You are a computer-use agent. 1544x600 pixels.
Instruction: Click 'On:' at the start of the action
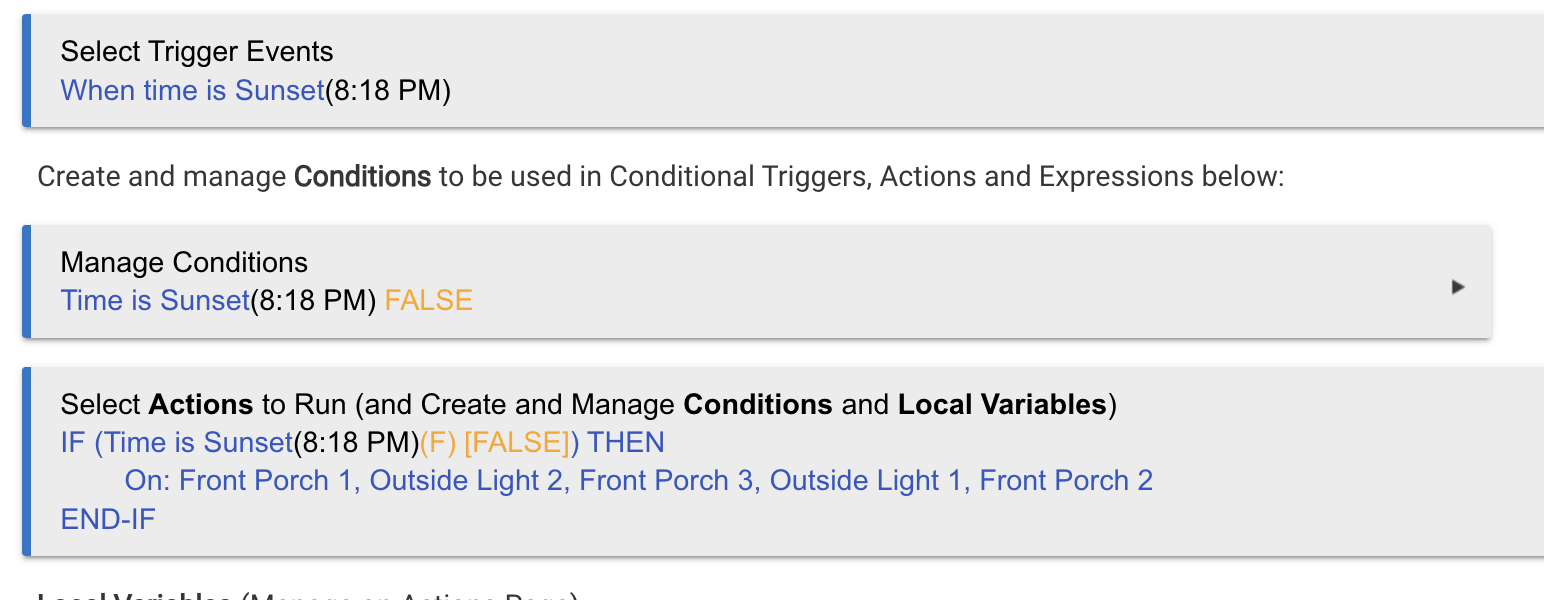pos(146,481)
